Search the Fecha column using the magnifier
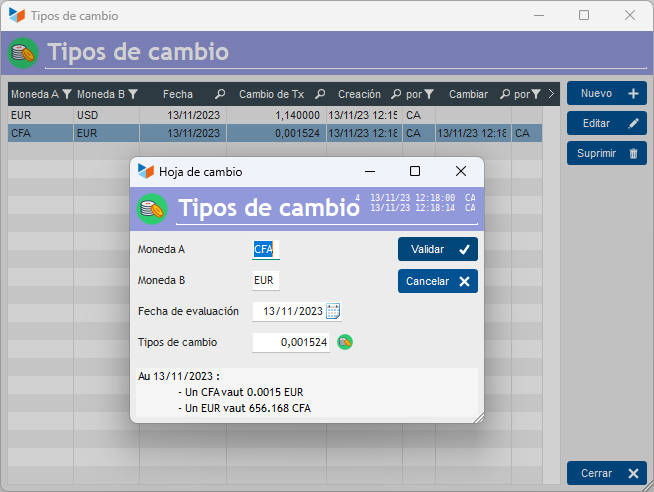654x492 pixels. 220,95
